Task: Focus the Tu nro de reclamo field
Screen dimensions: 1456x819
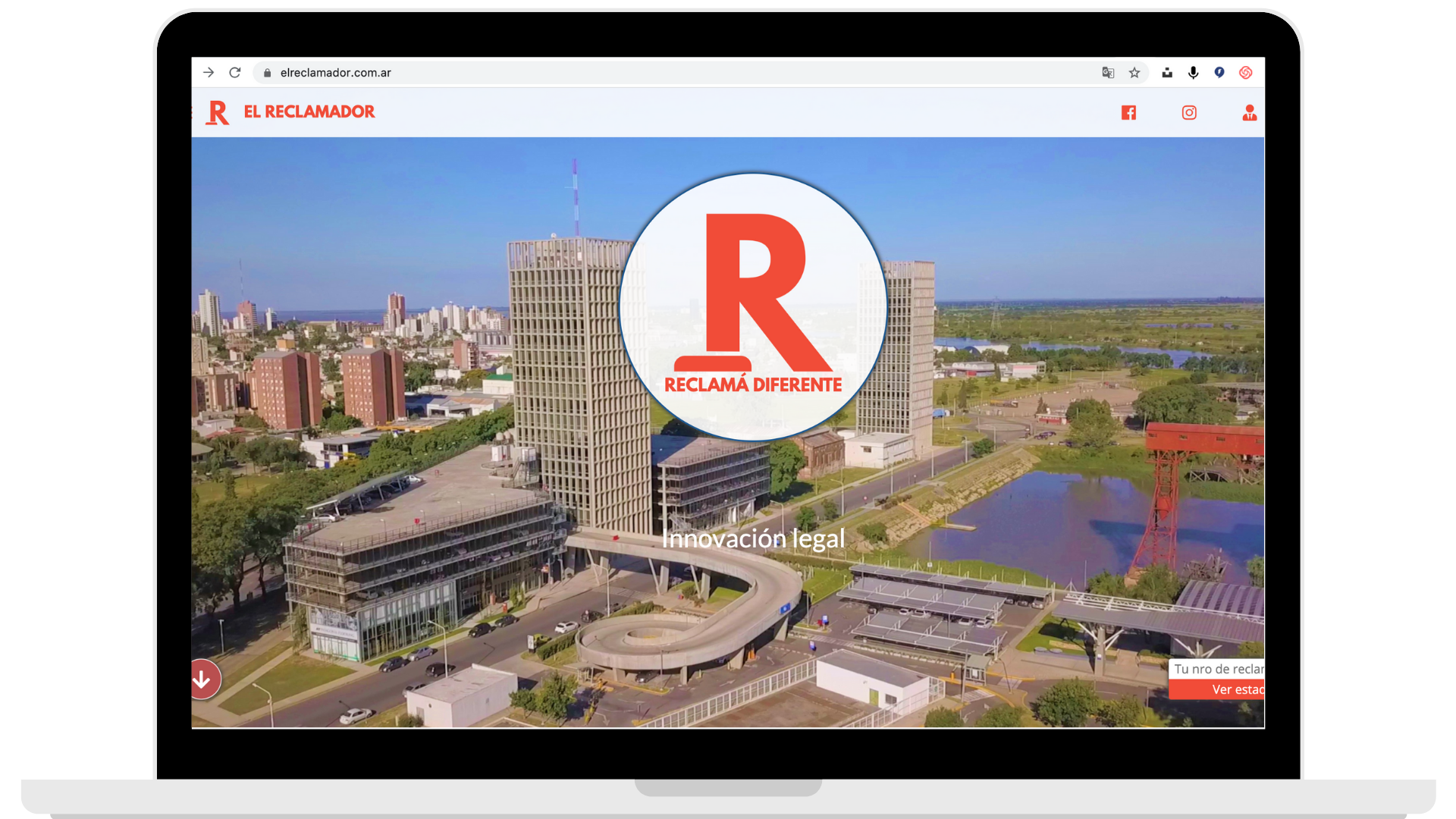Action: coord(1217,669)
